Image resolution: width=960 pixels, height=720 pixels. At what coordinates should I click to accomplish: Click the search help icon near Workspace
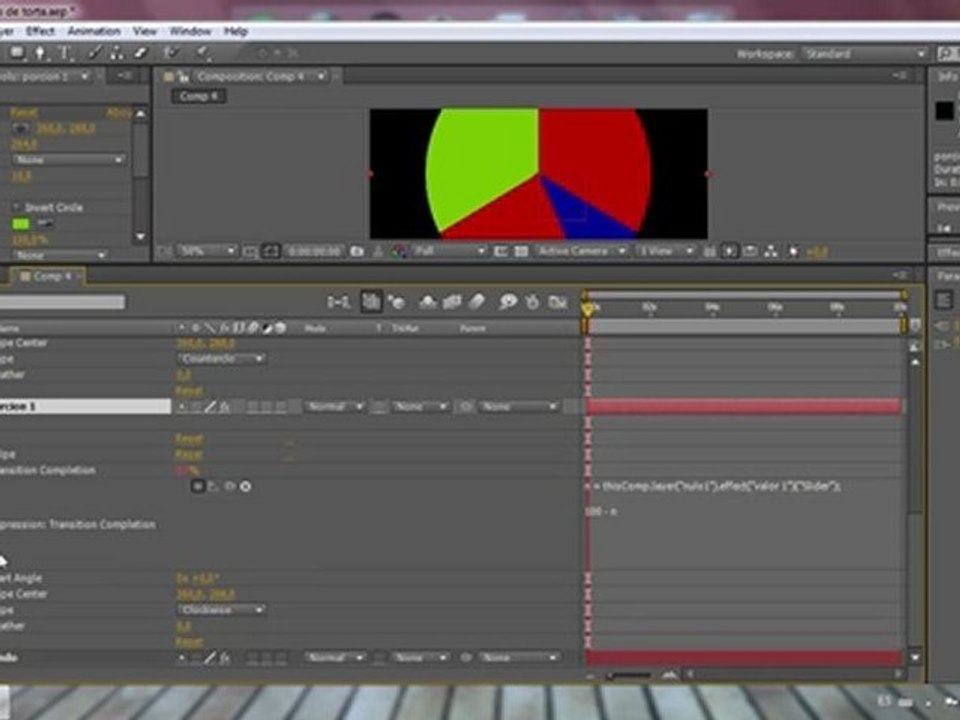pyautogui.click(x=948, y=54)
